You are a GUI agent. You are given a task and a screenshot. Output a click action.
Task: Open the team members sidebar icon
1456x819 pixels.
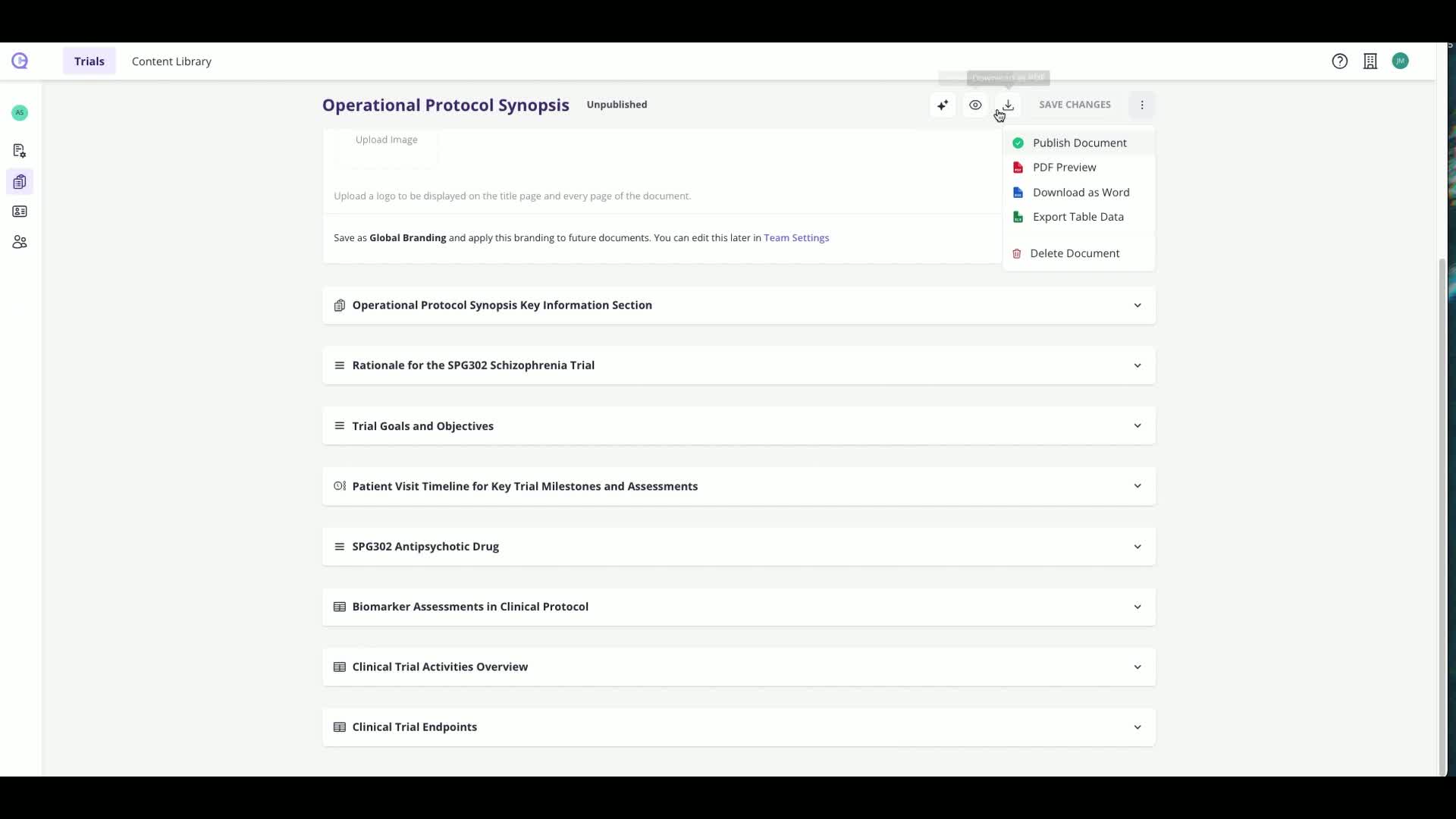point(20,242)
